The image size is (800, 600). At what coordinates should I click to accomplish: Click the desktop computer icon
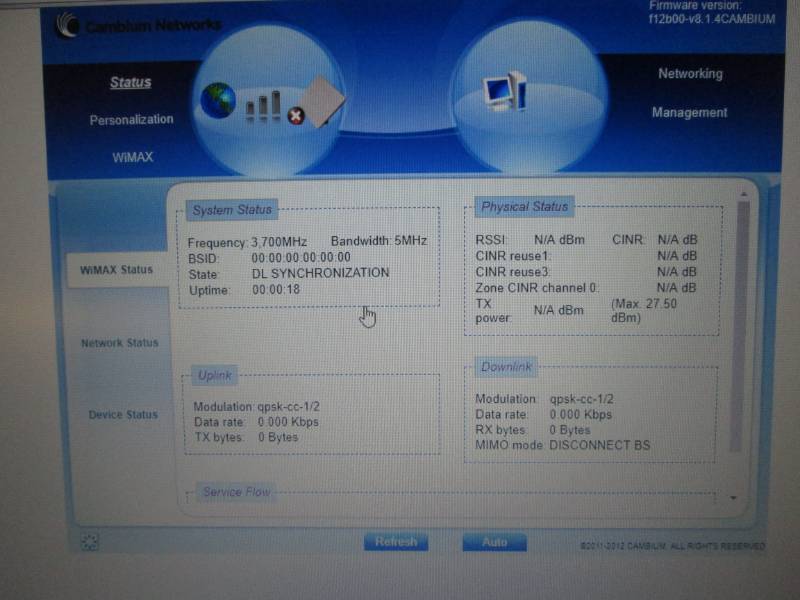click(505, 91)
